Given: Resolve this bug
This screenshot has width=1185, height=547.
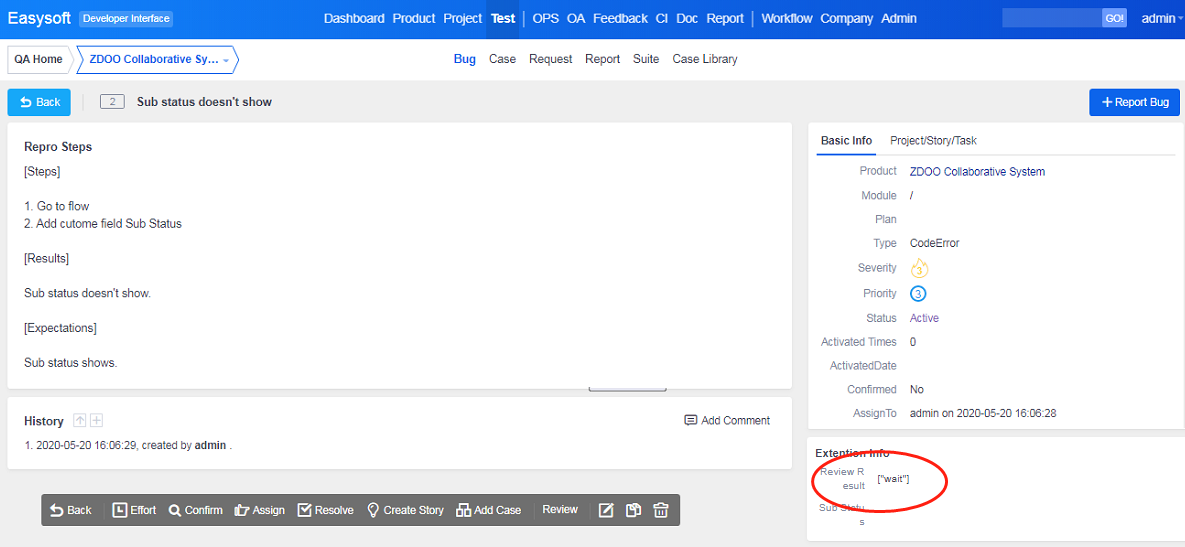Looking at the screenshot, I should point(325,510).
